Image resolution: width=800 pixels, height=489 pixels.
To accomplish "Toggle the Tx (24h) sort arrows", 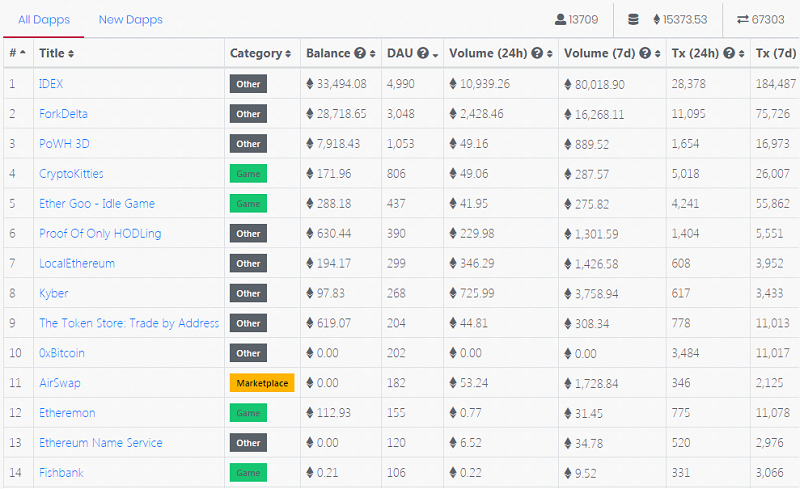I will (x=741, y=54).
